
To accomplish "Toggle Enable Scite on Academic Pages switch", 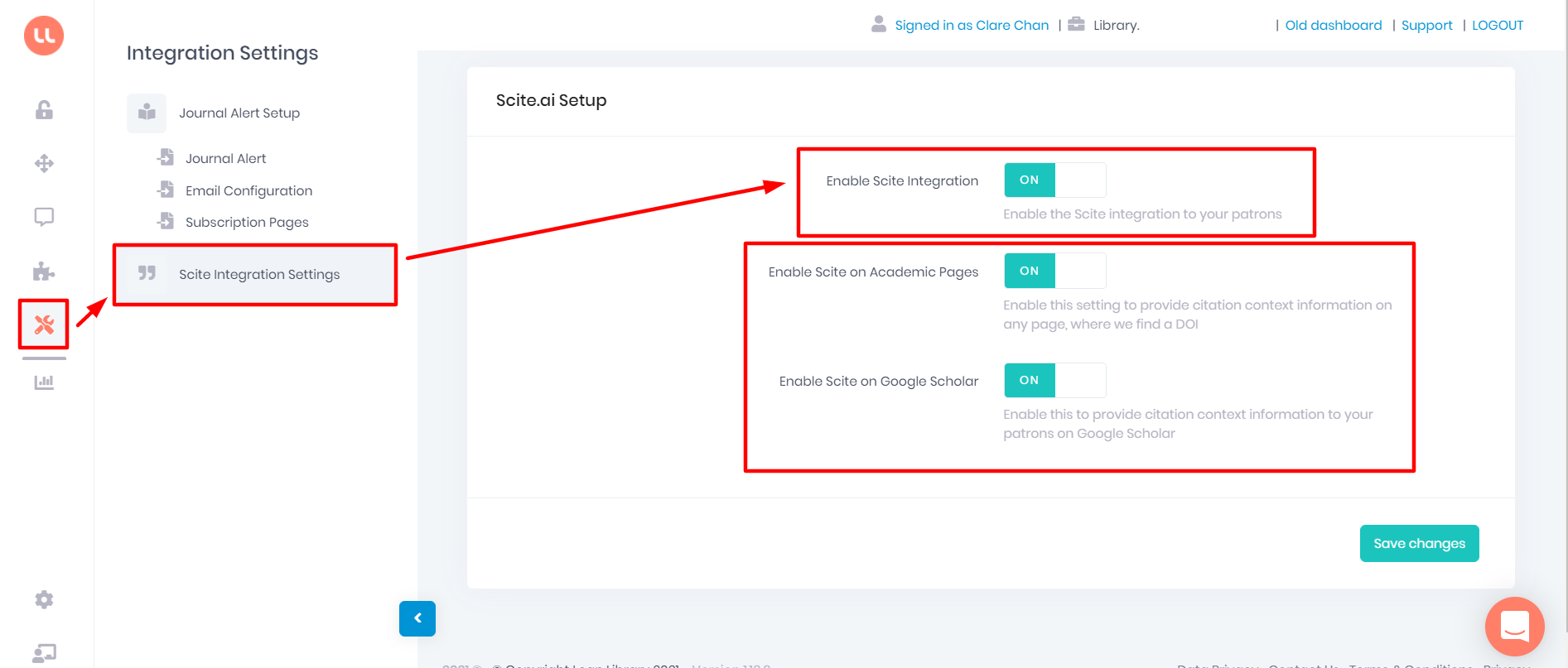I will point(1054,271).
